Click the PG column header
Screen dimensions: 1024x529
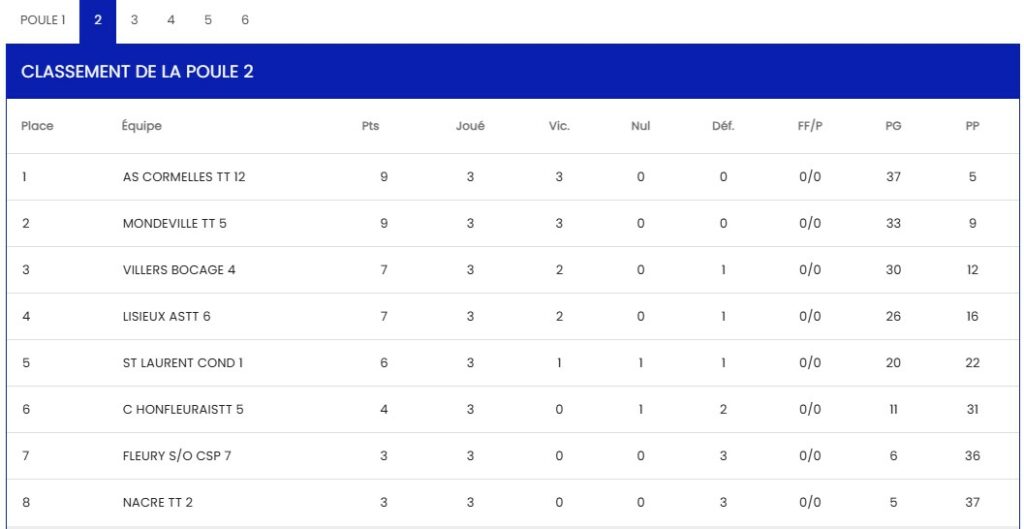point(893,126)
